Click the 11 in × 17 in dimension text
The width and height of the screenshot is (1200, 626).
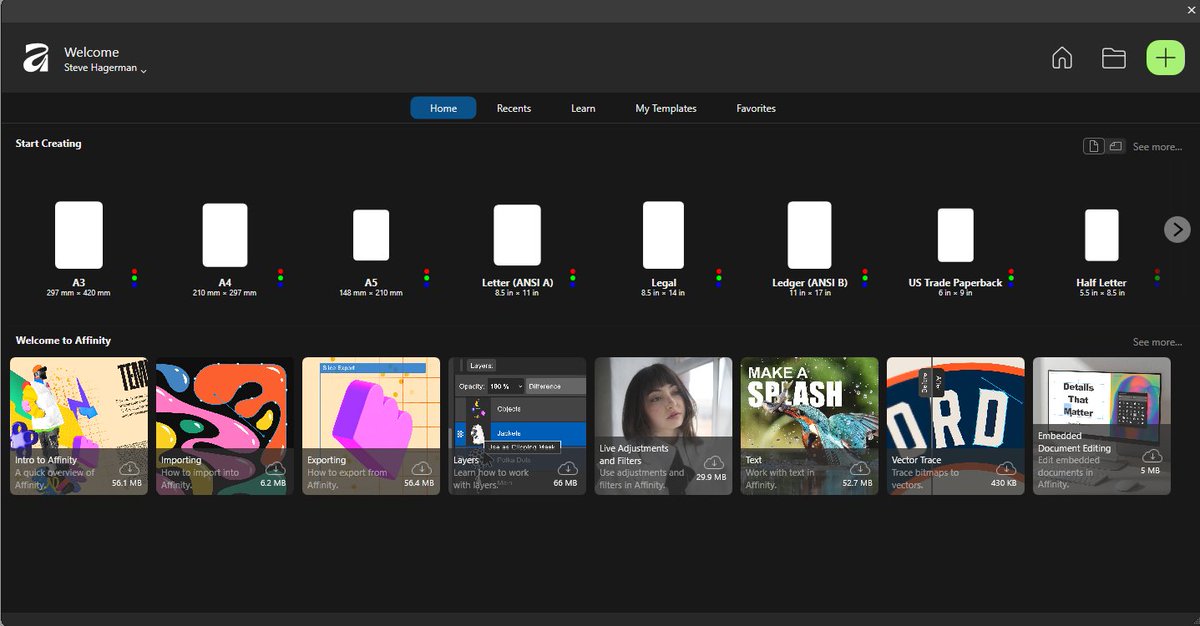[810, 293]
